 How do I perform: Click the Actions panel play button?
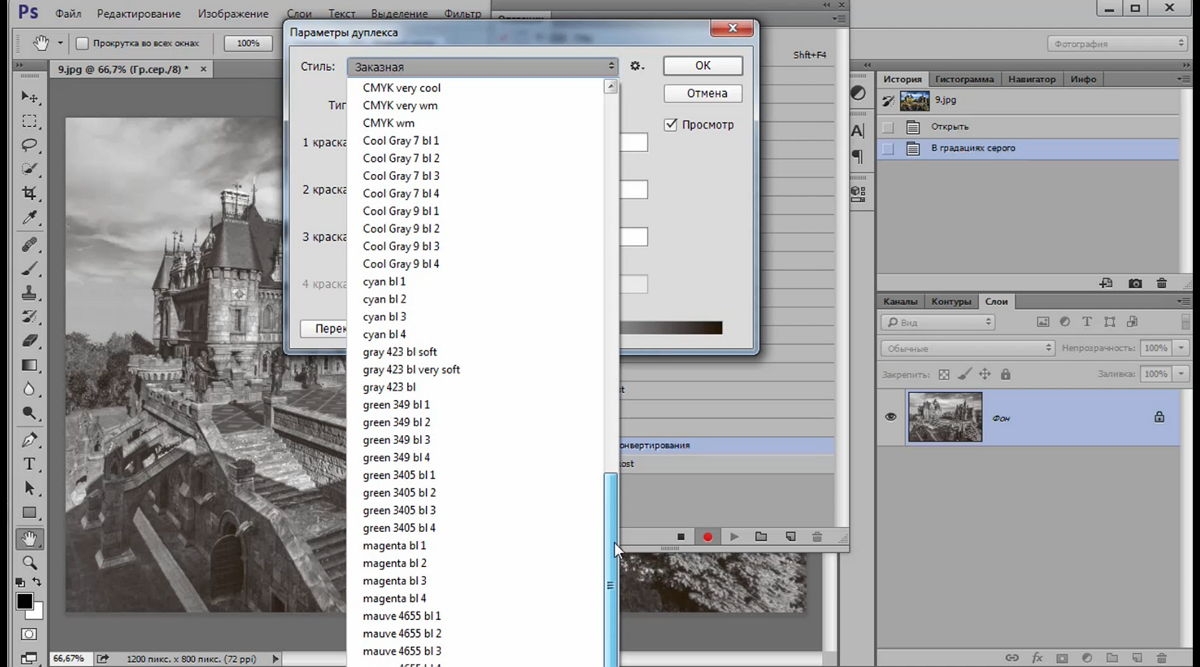[x=735, y=537]
